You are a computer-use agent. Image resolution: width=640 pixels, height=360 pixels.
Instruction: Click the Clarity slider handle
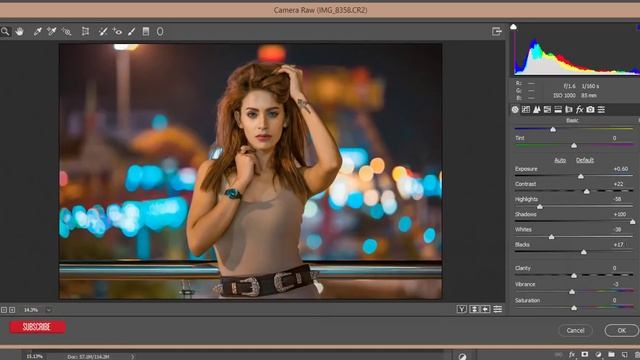click(574, 276)
